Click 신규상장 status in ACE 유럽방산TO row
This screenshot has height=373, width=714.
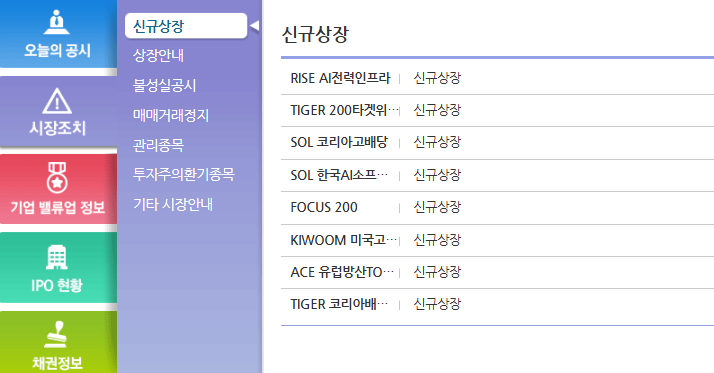click(437, 272)
